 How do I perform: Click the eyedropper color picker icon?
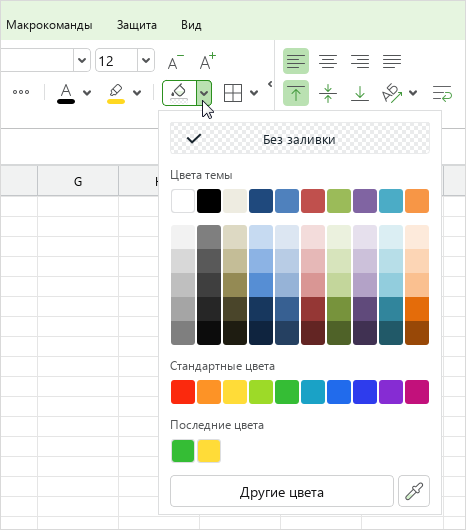(x=414, y=491)
